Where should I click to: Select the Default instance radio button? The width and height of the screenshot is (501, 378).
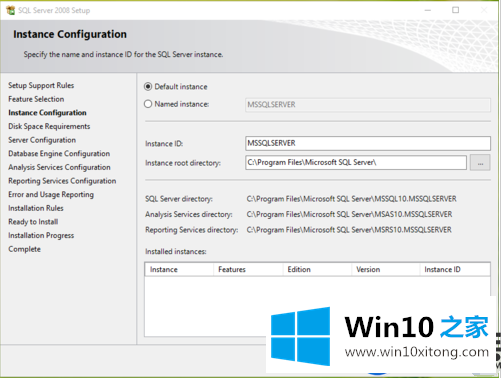click(x=148, y=87)
